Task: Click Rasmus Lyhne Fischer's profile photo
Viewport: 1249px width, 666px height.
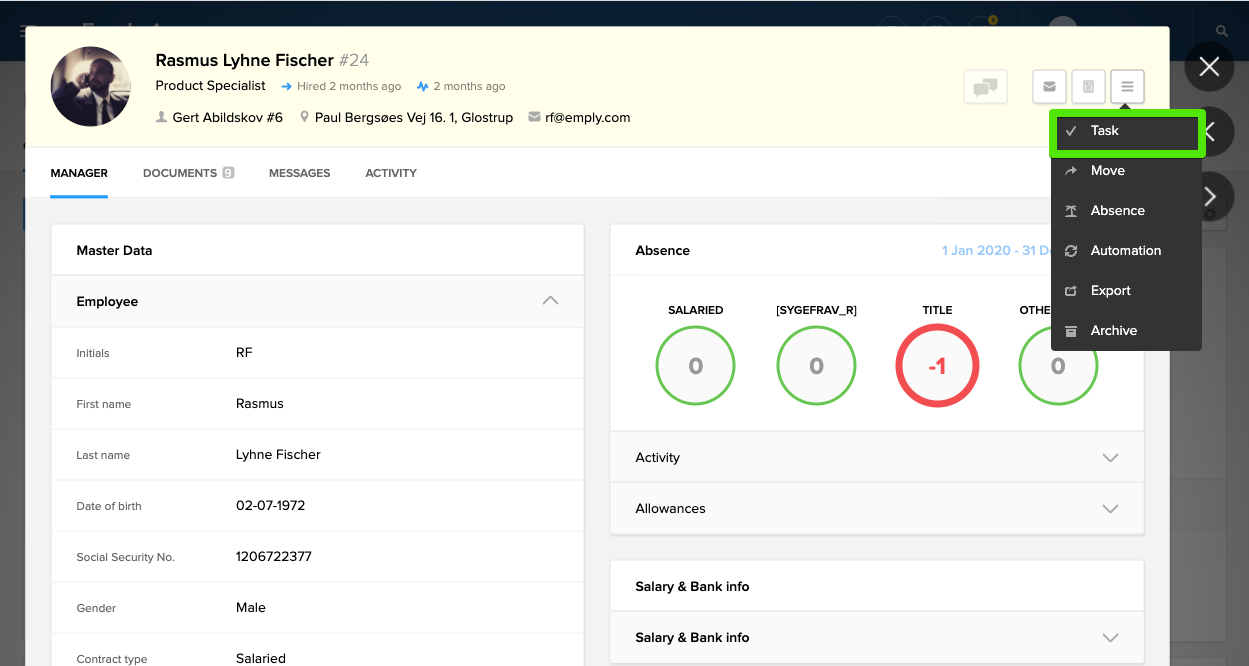Action: [x=90, y=86]
